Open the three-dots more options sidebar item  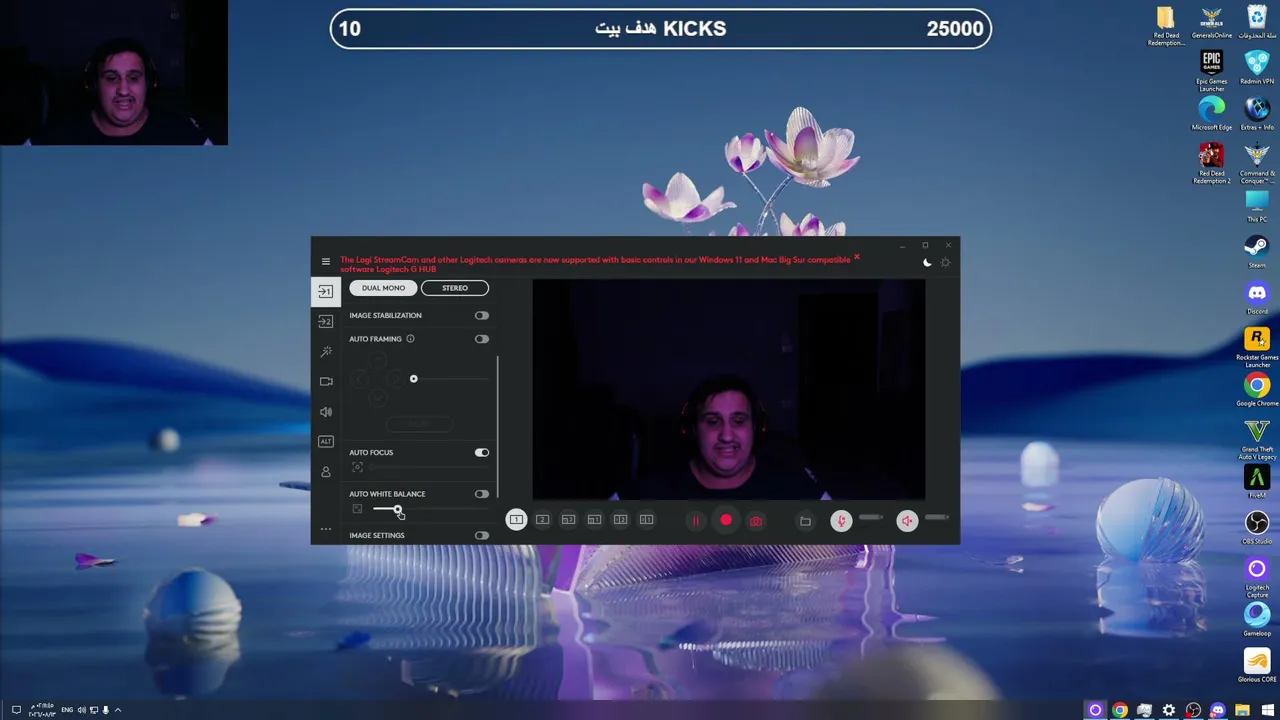[x=325, y=529]
